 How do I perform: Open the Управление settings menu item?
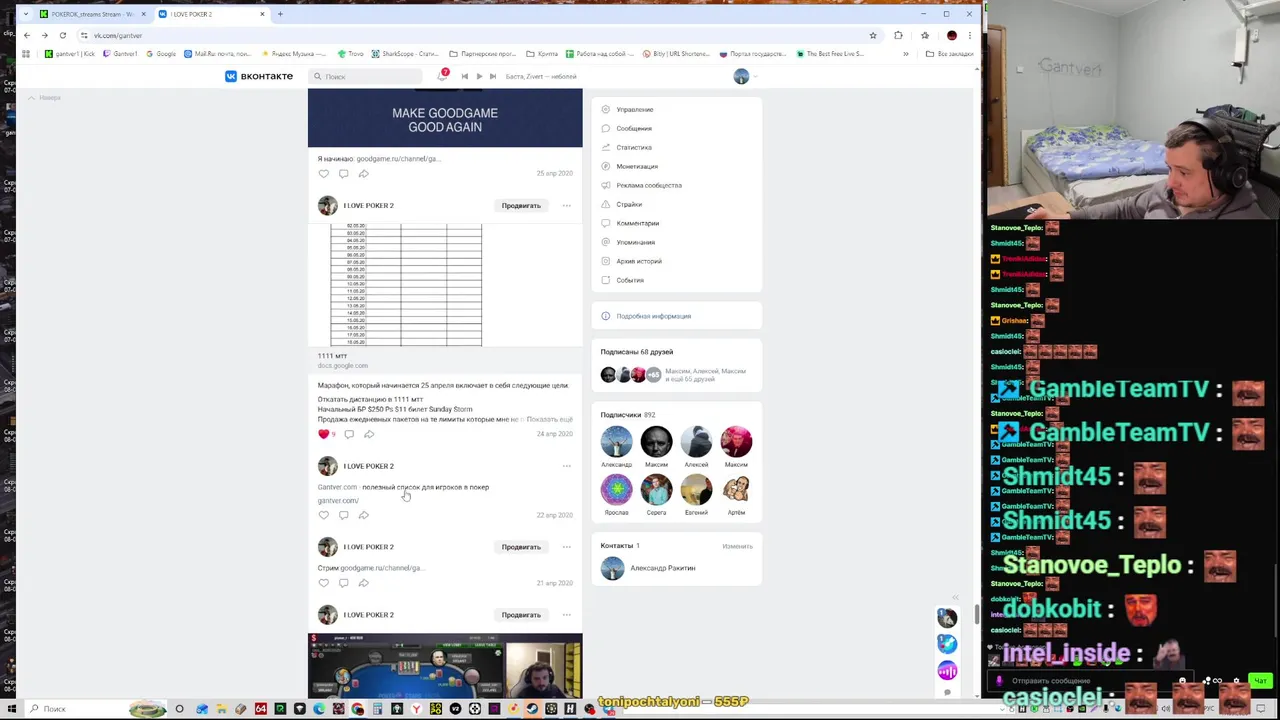tap(634, 110)
